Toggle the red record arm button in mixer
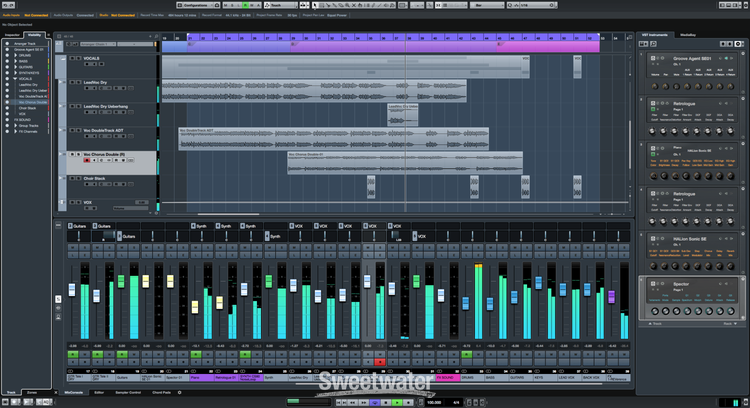The width and height of the screenshot is (750, 408). [x=380, y=362]
